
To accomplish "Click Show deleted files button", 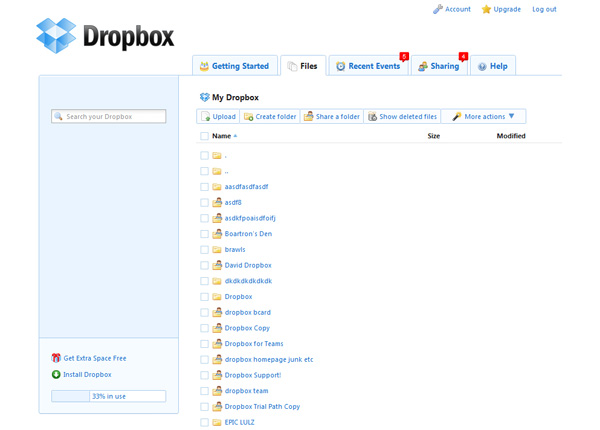I will point(403,116).
